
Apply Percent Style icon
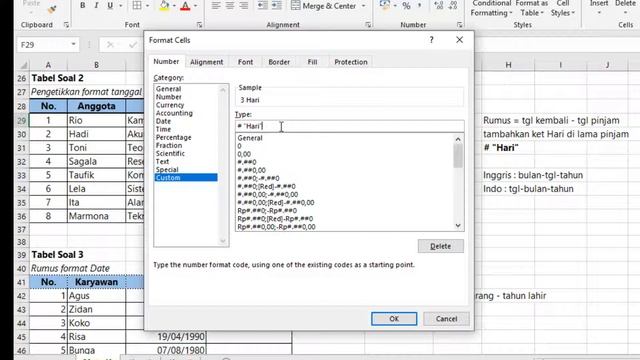(406, 6)
